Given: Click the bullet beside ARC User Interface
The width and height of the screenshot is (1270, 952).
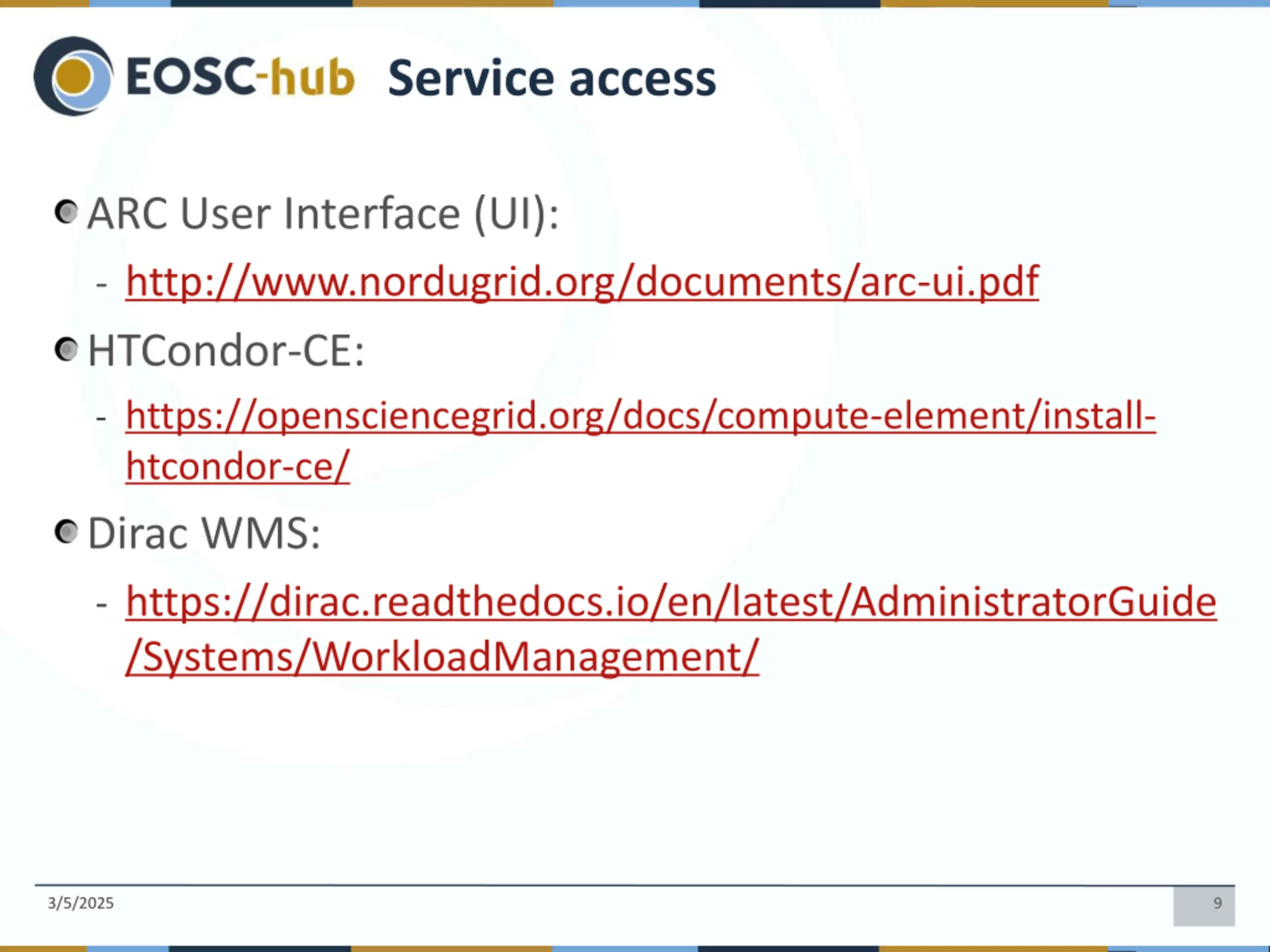Looking at the screenshot, I should 66,212.
